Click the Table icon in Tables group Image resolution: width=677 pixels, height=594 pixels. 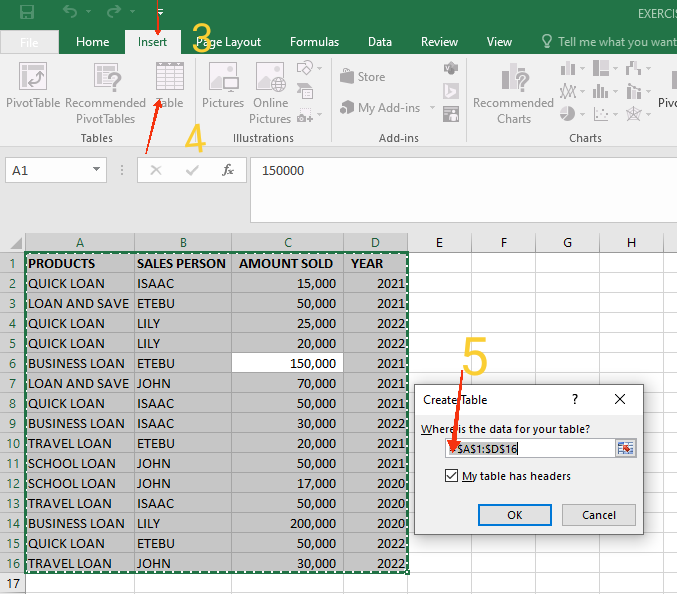pos(170,76)
